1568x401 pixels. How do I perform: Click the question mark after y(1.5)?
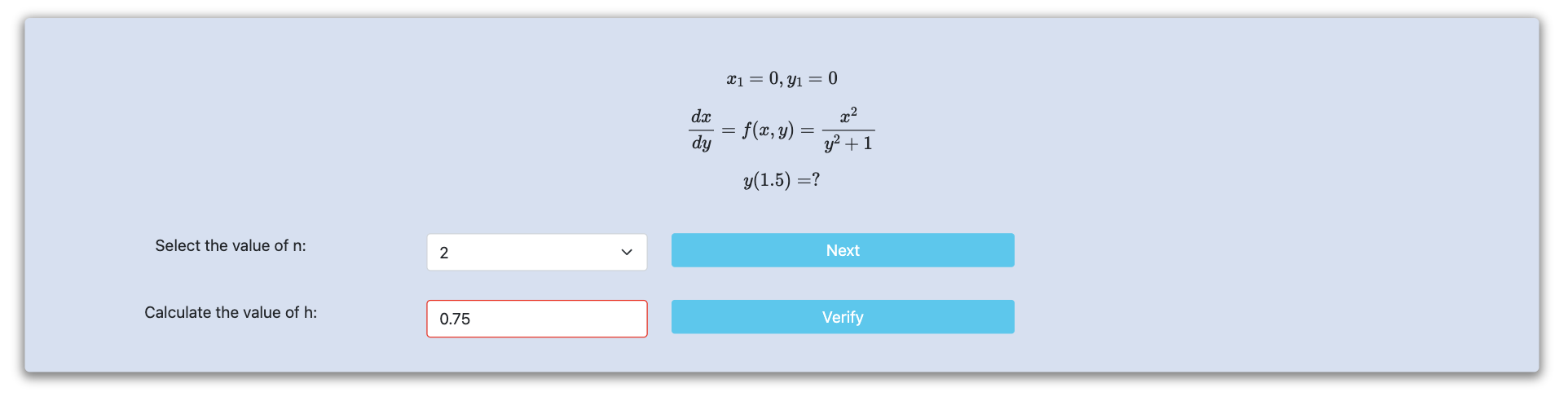click(816, 179)
